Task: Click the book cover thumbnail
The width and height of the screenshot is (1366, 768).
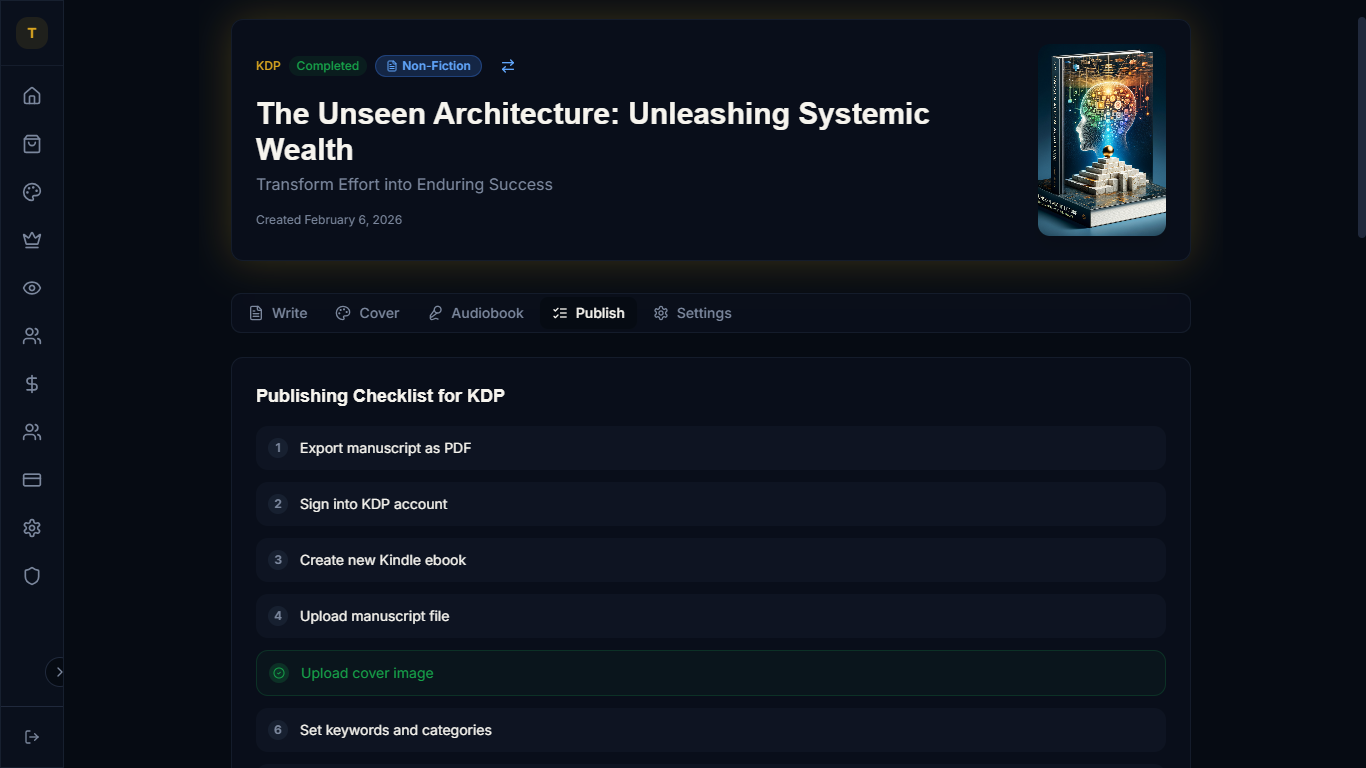Action: pos(1101,140)
